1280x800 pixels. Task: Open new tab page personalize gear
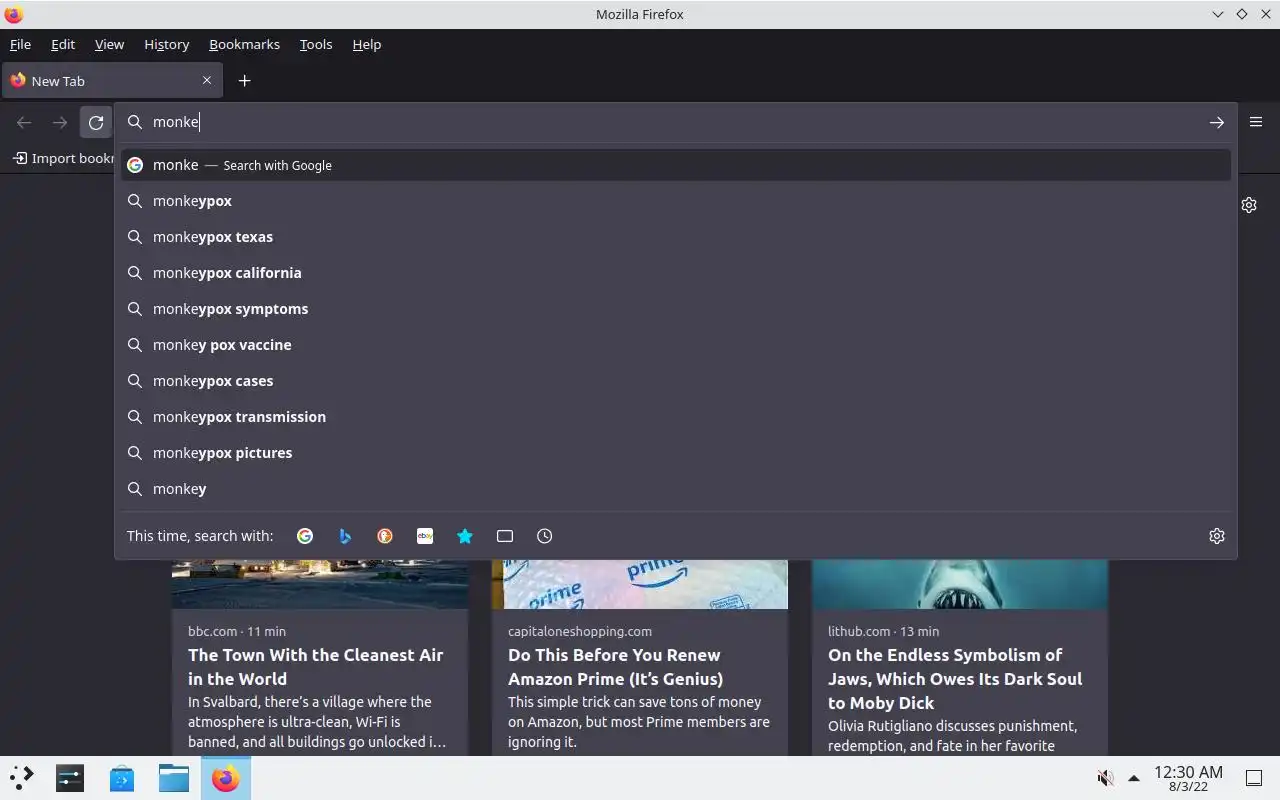[x=1249, y=205]
